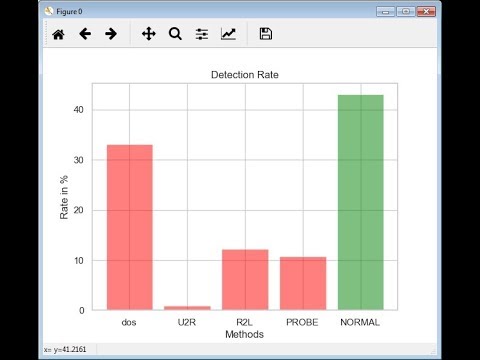Save the figure with floppy icon
This screenshot has width=480, height=360.
(266, 34)
